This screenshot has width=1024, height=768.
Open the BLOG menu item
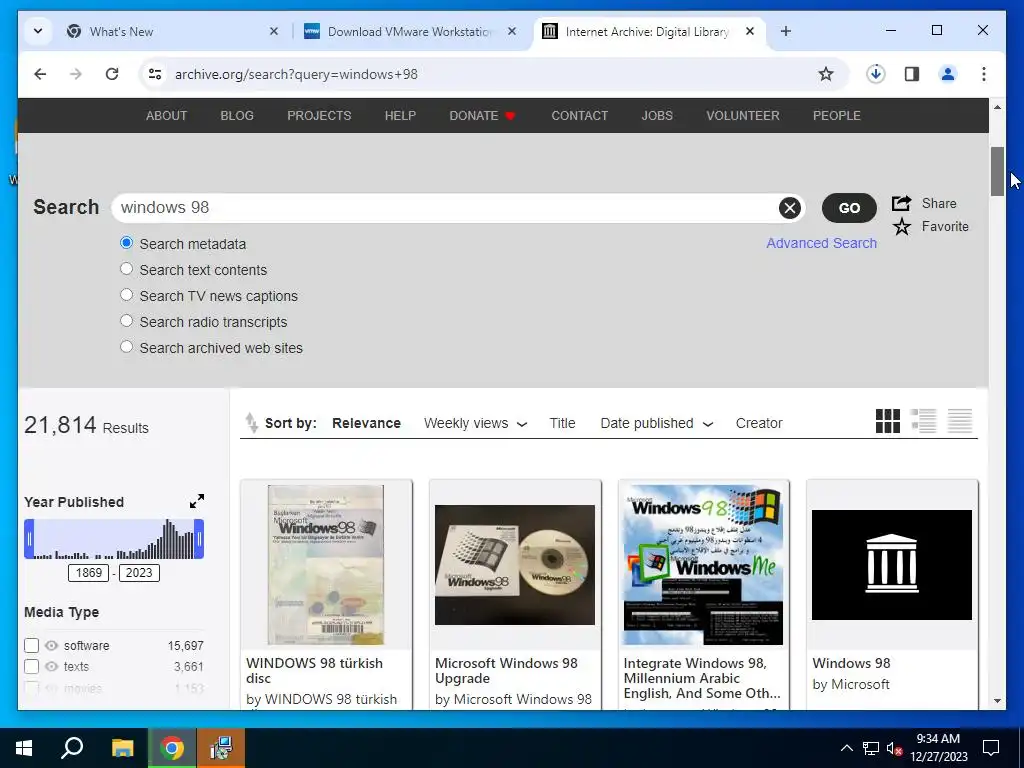[237, 116]
